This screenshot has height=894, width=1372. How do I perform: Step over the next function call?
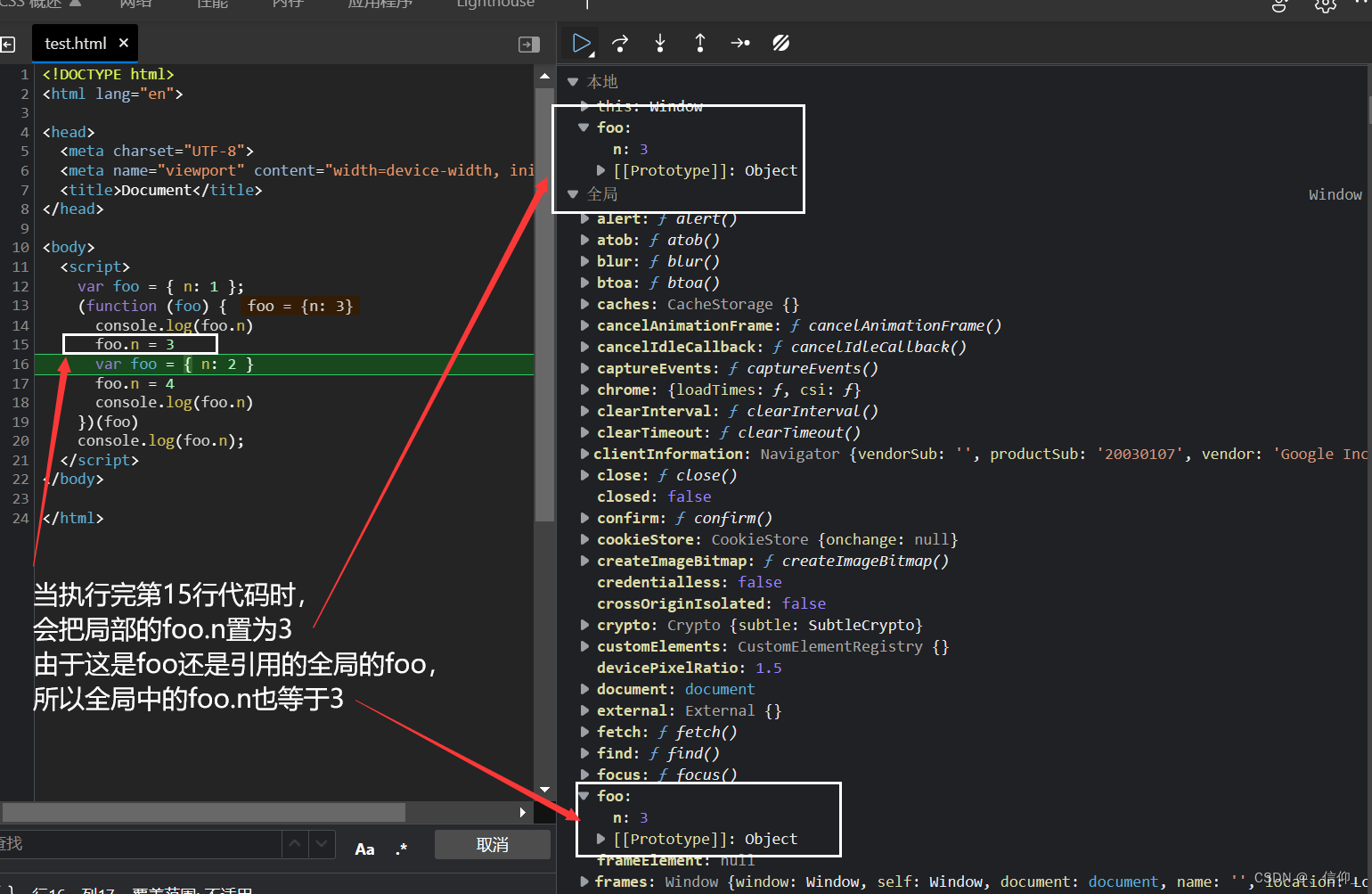click(x=620, y=43)
